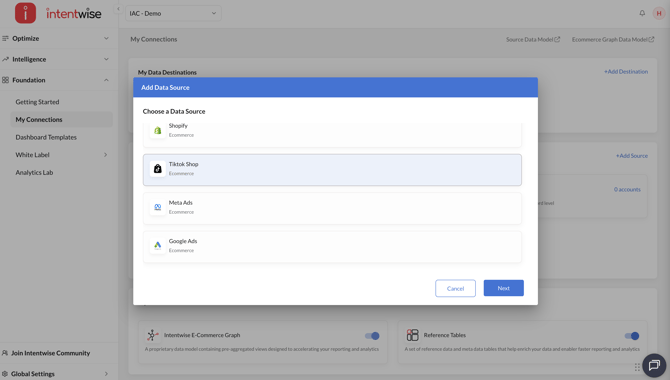Click the Optimize sidebar icon
Image resolution: width=670 pixels, height=380 pixels.
click(6, 38)
